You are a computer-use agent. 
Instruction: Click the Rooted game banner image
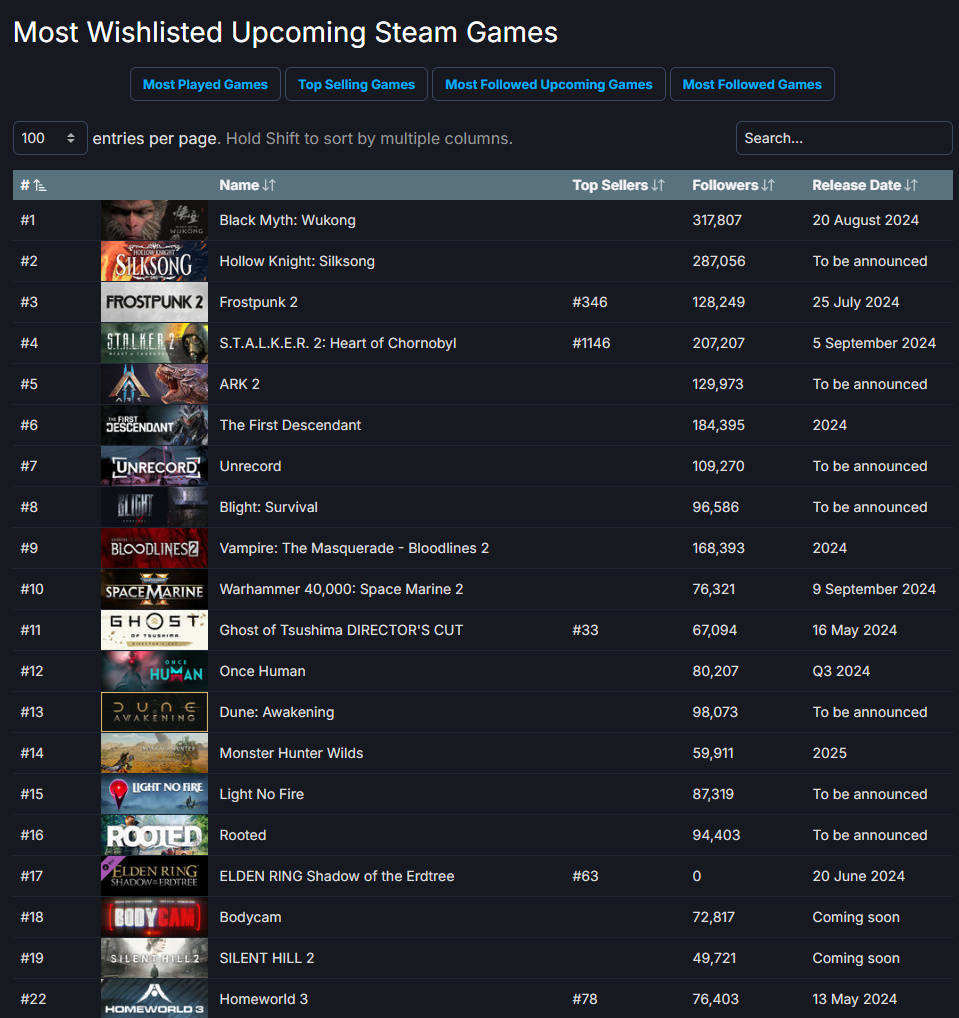click(x=155, y=835)
